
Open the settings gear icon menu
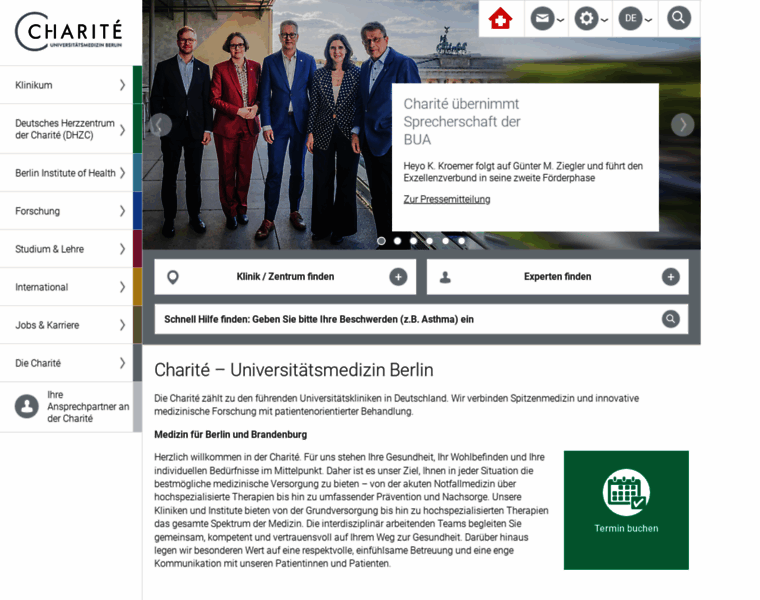pos(586,19)
